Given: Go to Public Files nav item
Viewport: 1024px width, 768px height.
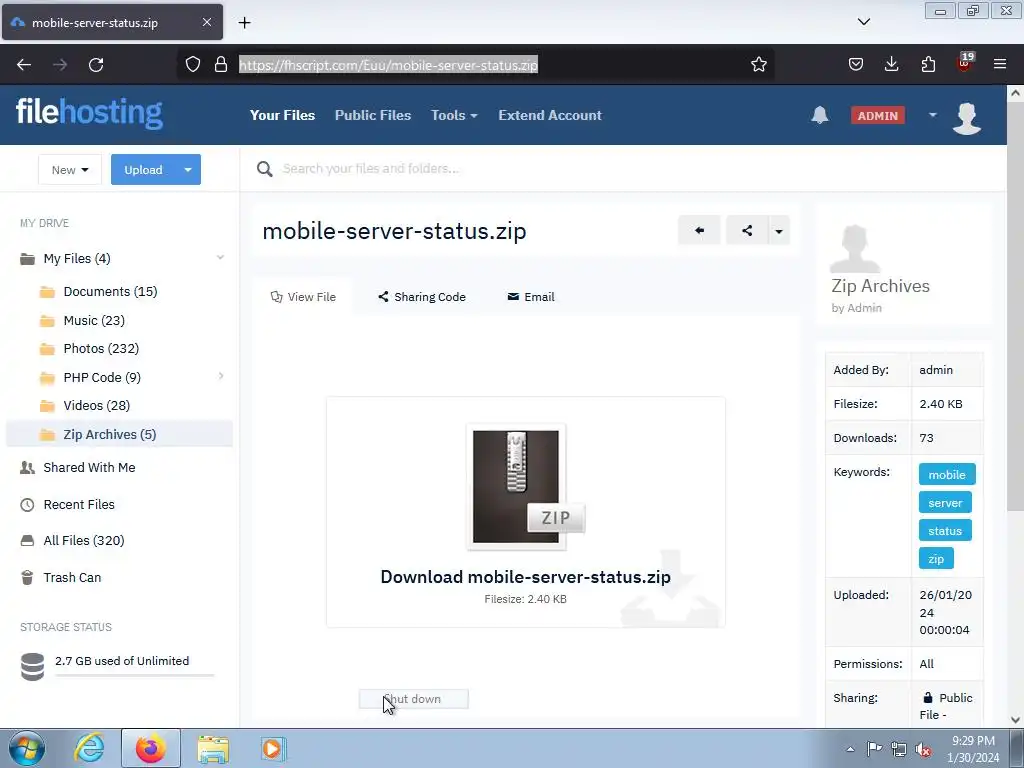Looking at the screenshot, I should click(373, 115).
